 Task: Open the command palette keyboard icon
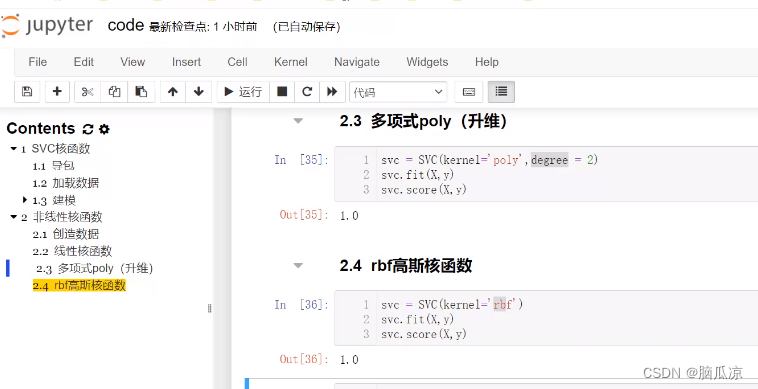pyautogui.click(x=468, y=92)
